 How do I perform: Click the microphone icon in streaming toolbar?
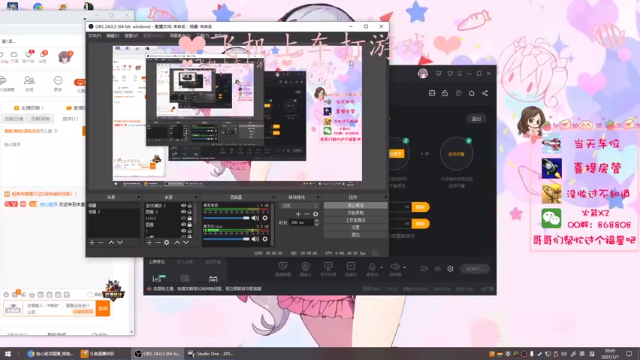click(372, 267)
